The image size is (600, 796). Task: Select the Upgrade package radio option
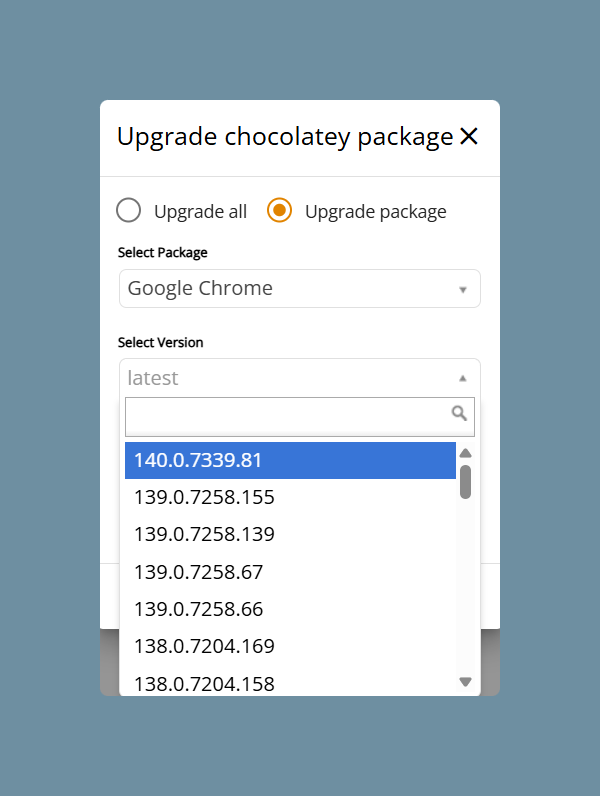coord(279,210)
